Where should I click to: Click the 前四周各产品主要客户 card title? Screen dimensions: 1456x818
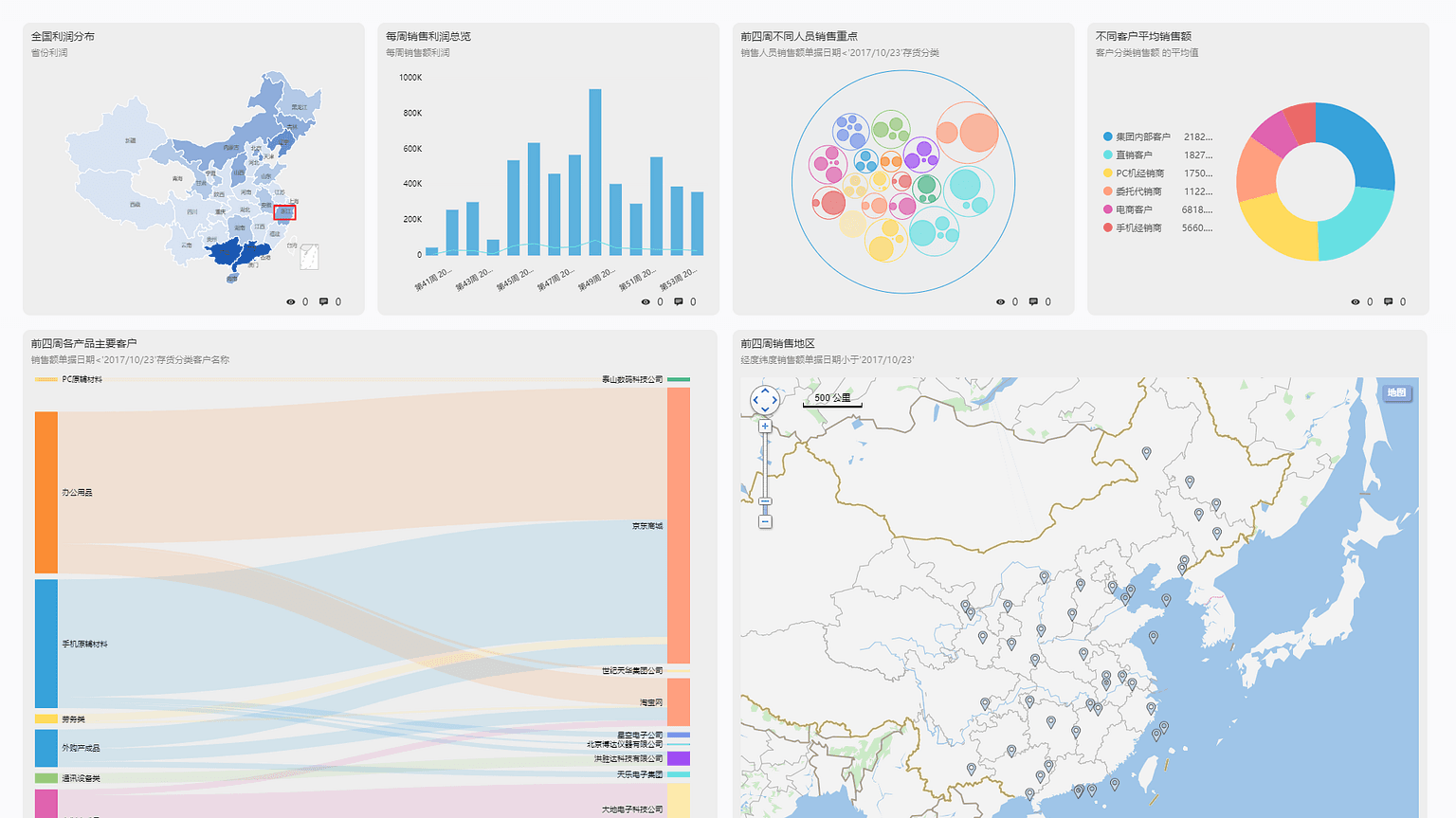point(84,343)
